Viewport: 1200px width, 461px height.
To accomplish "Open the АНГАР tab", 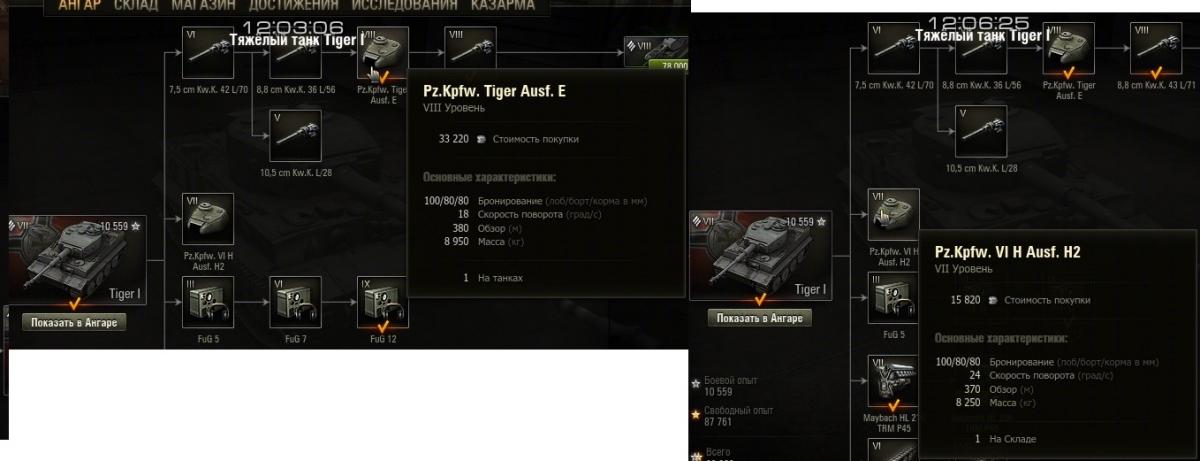I will click(x=79, y=6).
